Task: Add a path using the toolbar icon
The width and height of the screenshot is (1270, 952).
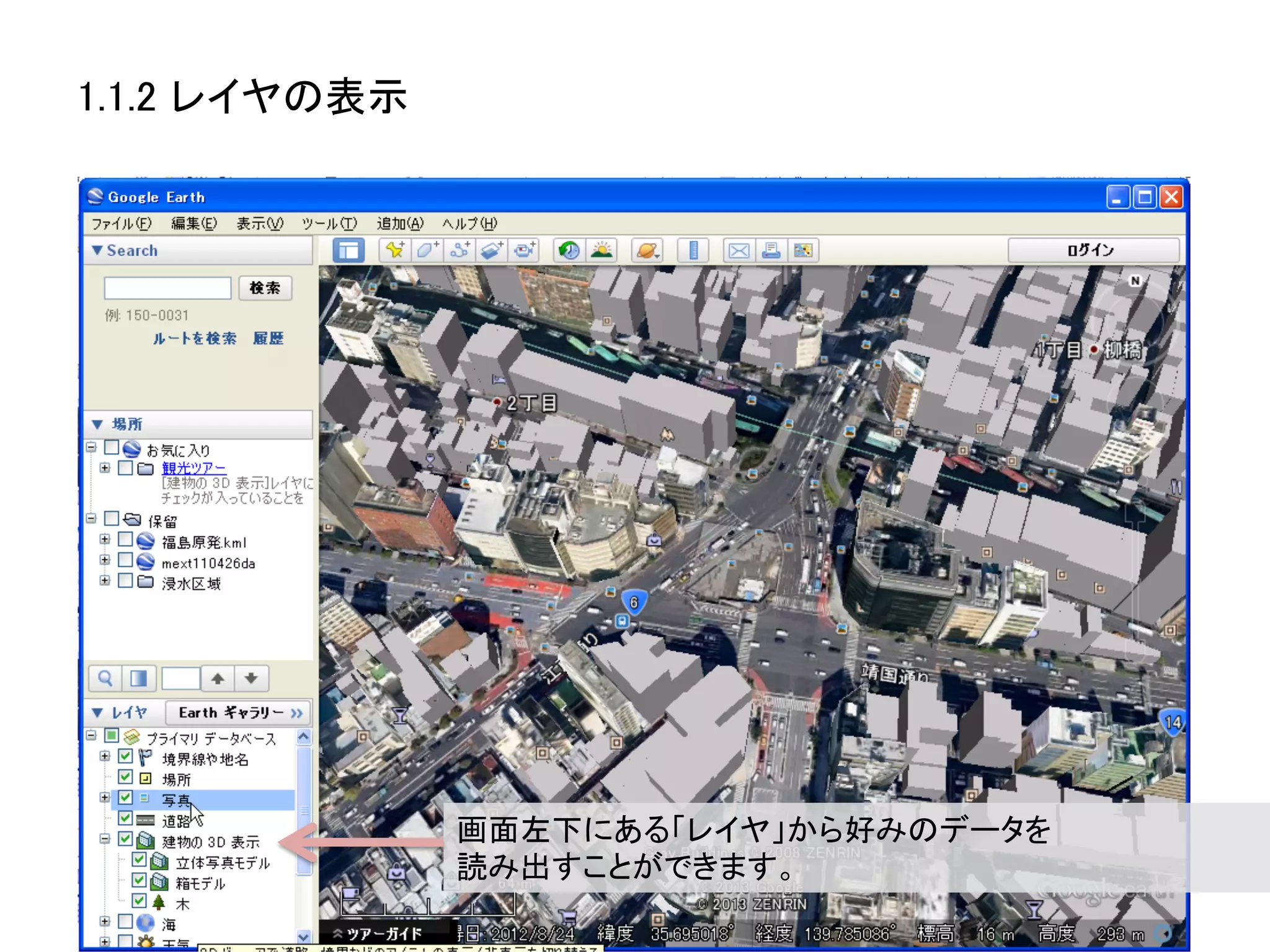Action: point(460,250)
